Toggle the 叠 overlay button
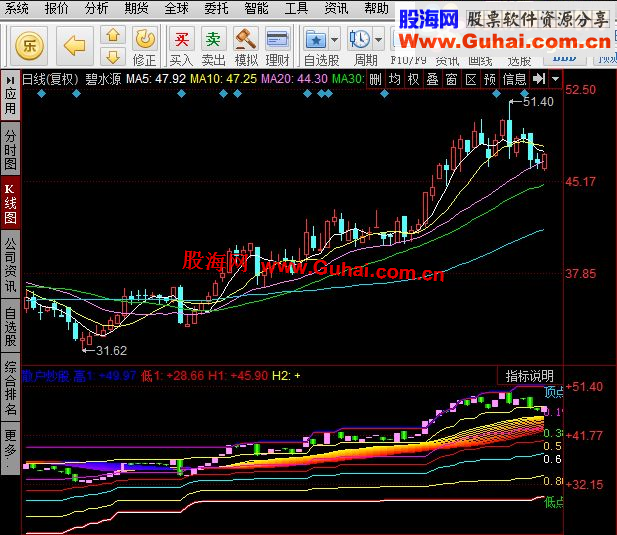 432,79
